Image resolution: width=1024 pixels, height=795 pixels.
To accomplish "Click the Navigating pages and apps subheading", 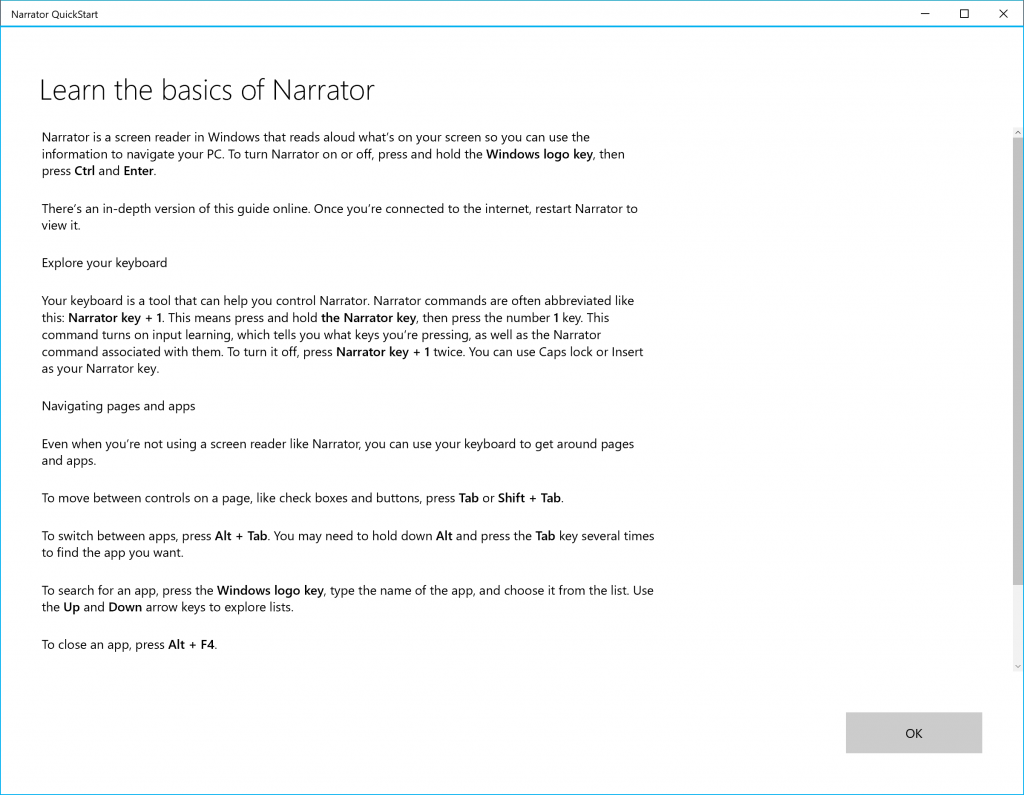I will [118, 406].
